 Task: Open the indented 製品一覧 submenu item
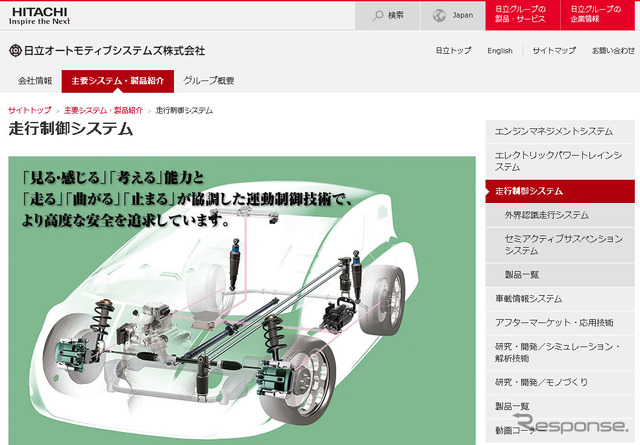pos(560,275)
